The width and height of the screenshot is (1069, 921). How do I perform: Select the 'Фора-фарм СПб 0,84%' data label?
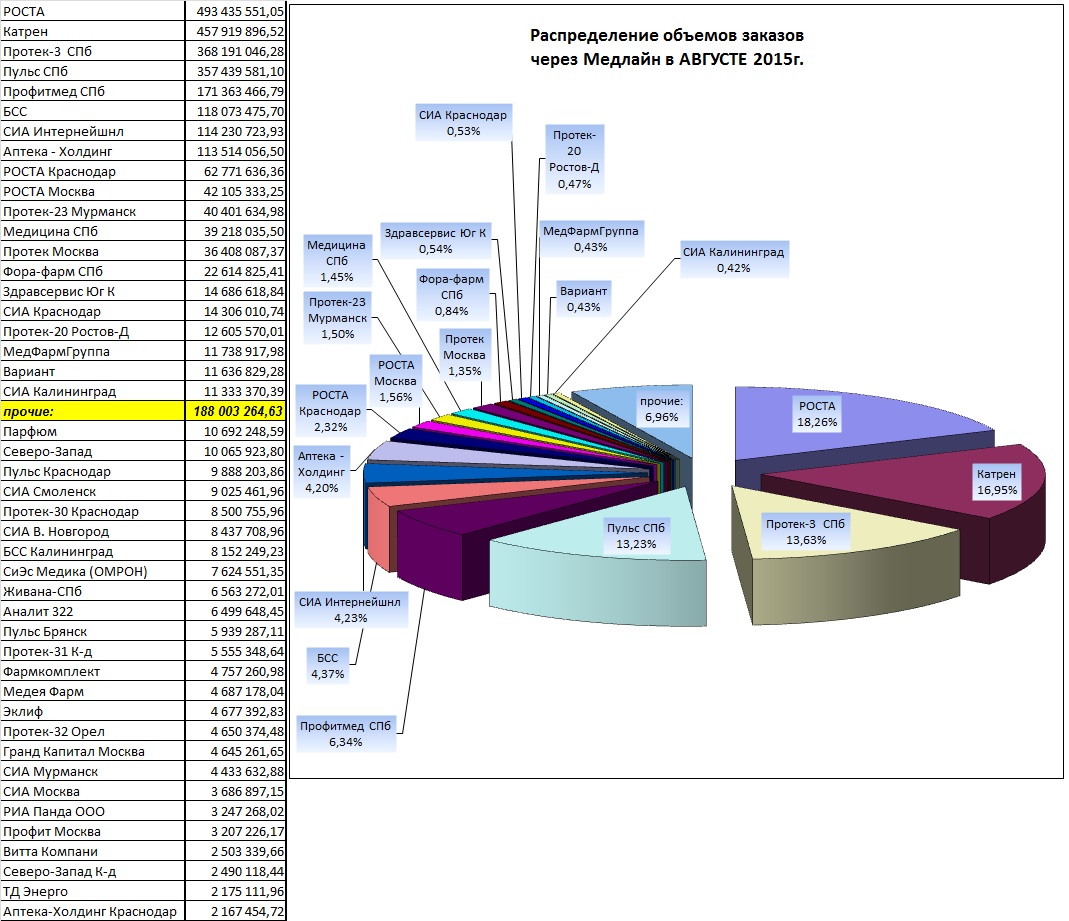point(451,295)
